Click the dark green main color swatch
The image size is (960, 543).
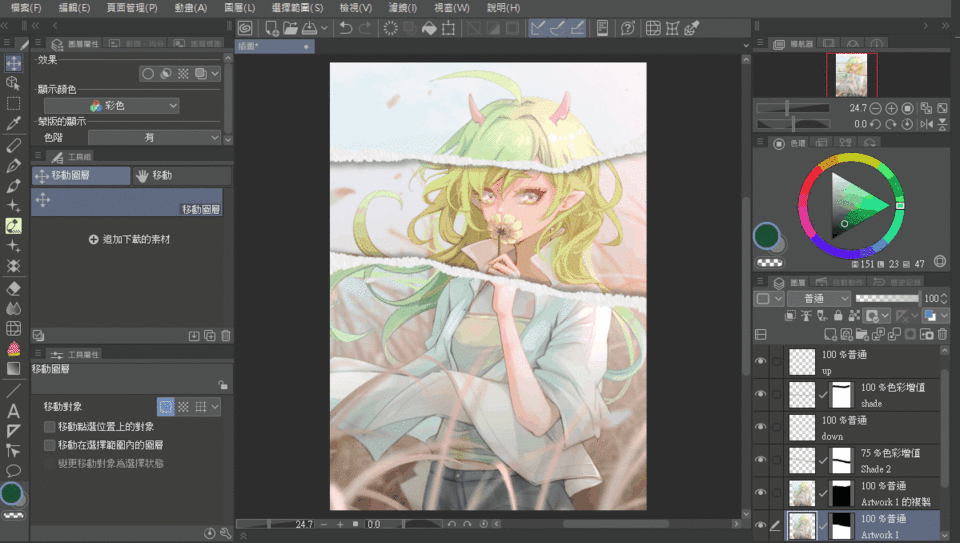point(766,236)
